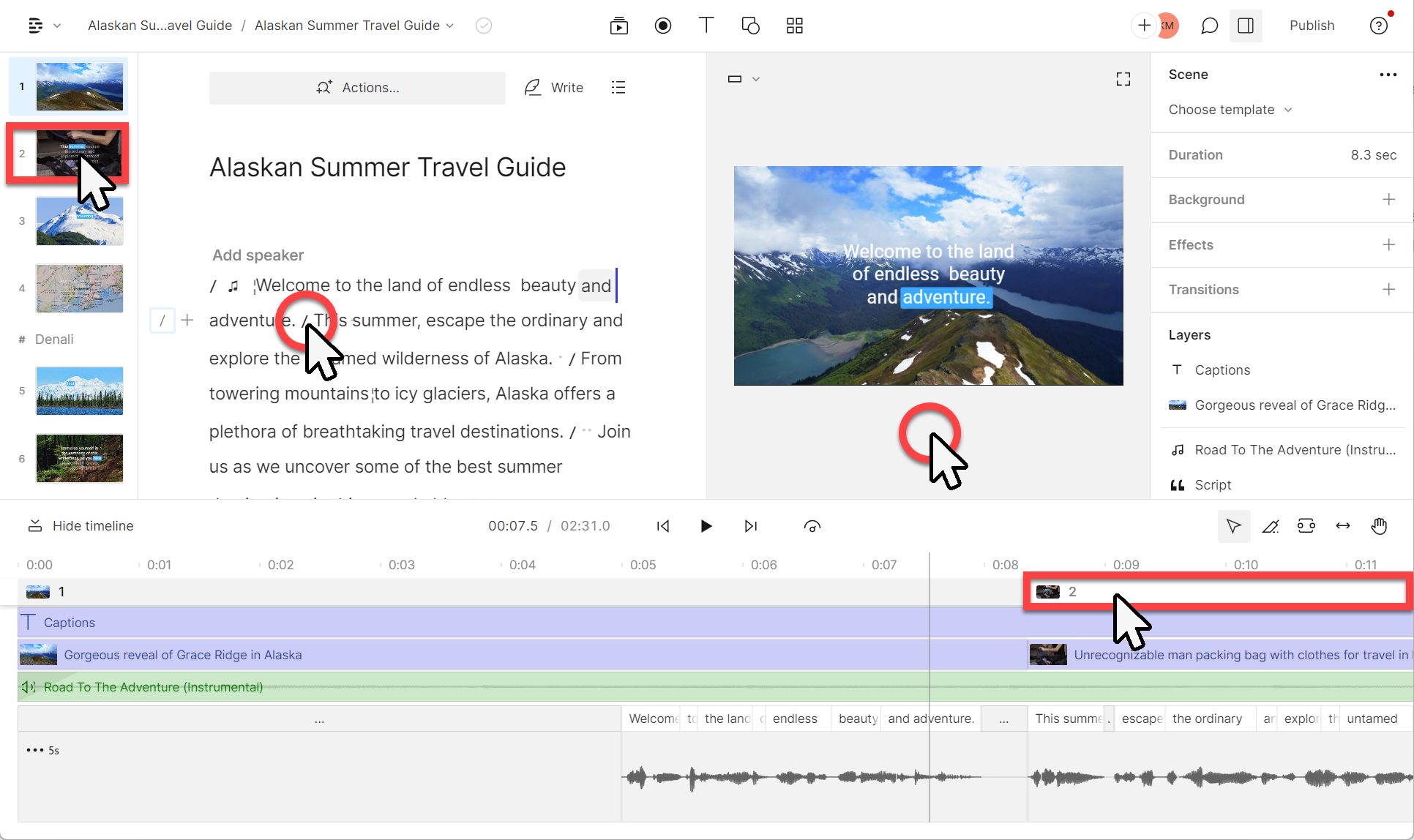
Task: Select the Text tool in top toolbar
Action: 706,26
